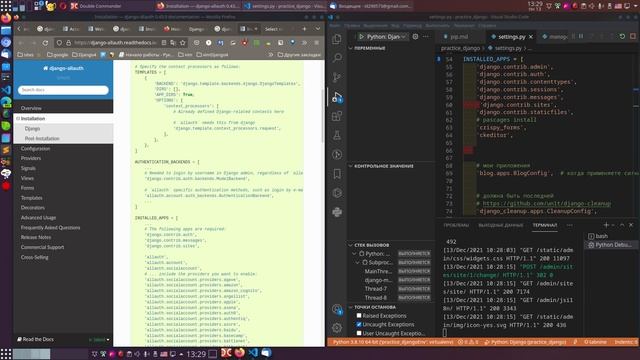Open the Release Notes docs page
Viewport: 640px width, 360px height.
(36, 237)
